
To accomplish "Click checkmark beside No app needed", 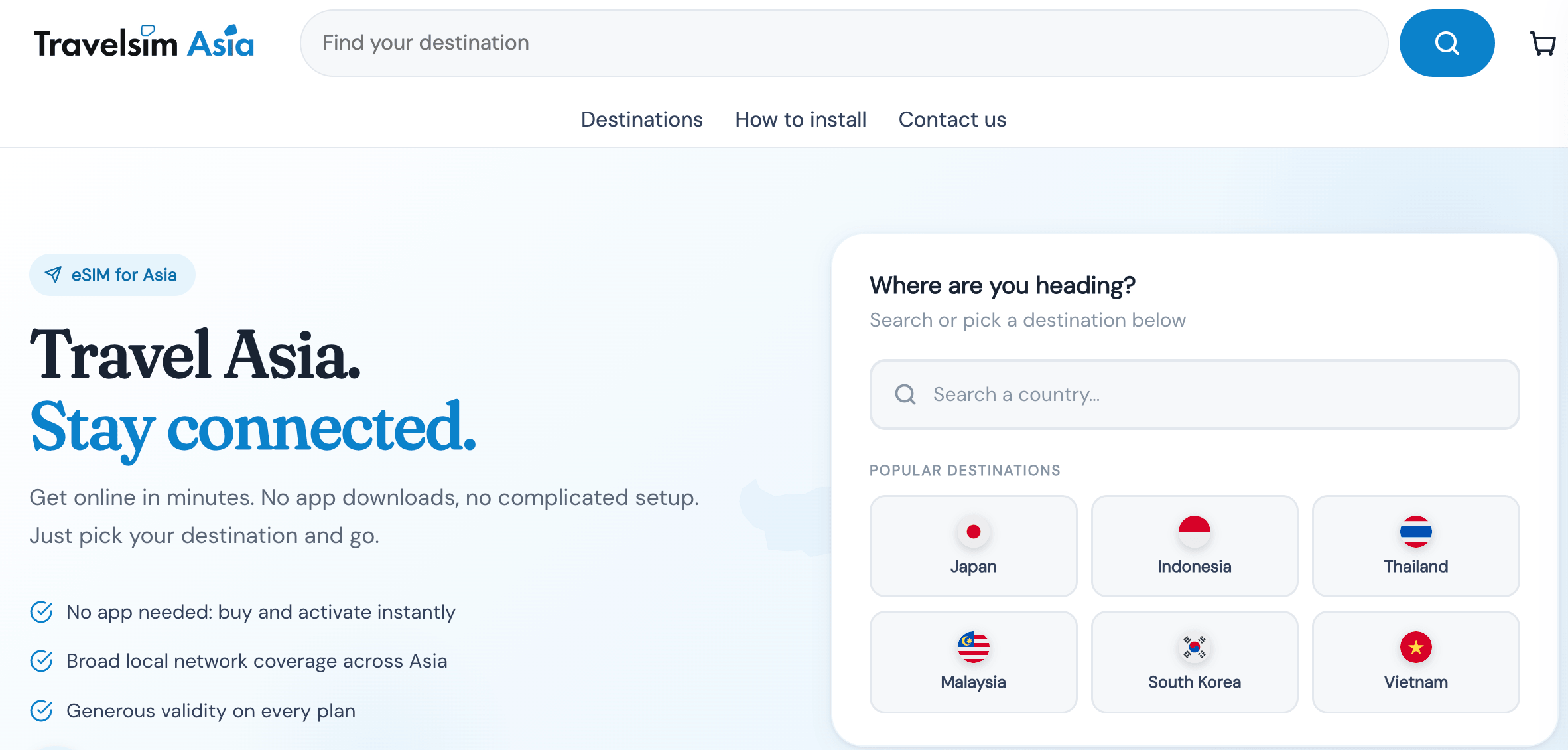I will point(42,611).
